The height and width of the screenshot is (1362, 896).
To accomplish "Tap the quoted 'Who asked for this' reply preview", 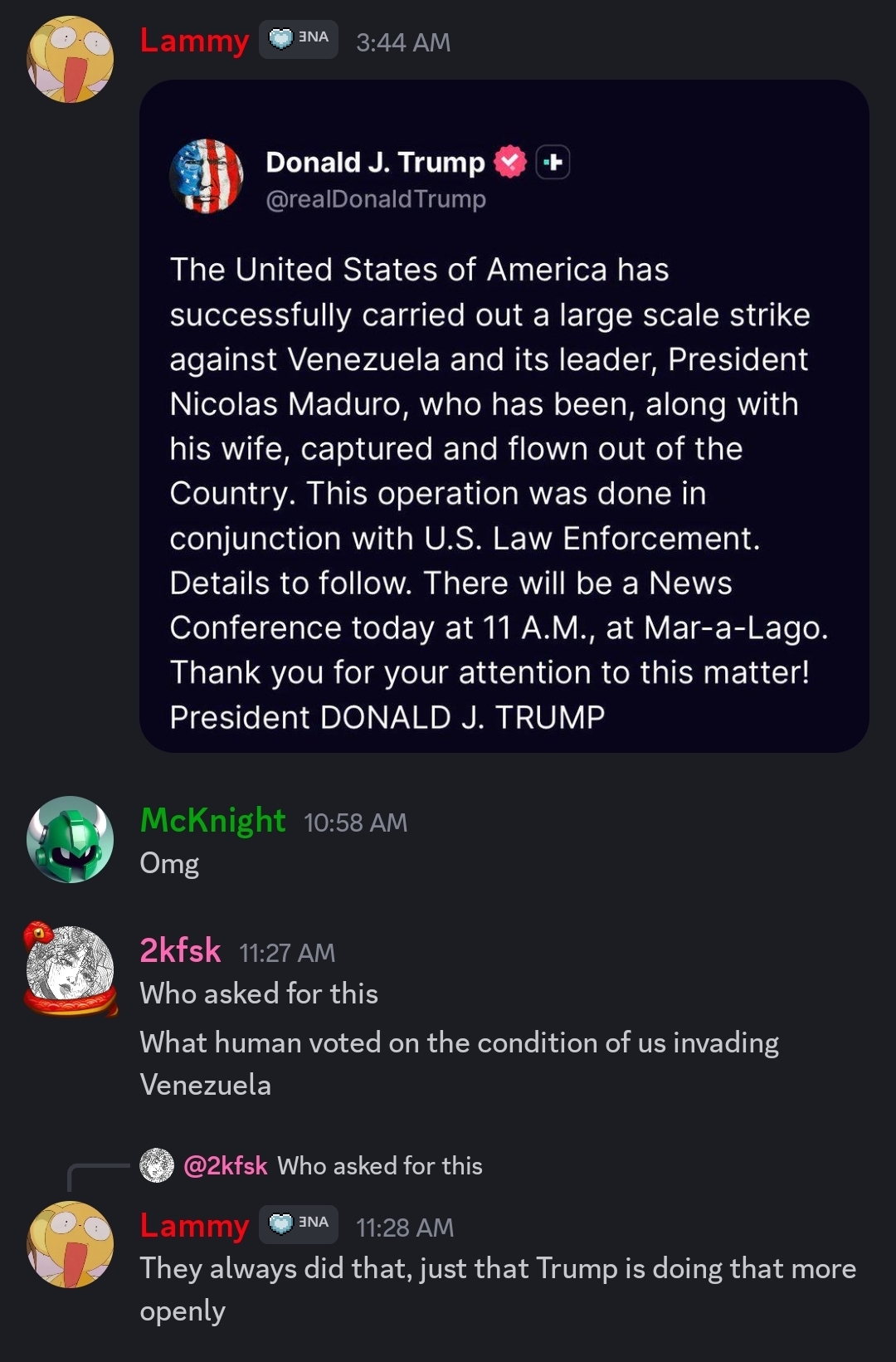I will point(380,1165).
